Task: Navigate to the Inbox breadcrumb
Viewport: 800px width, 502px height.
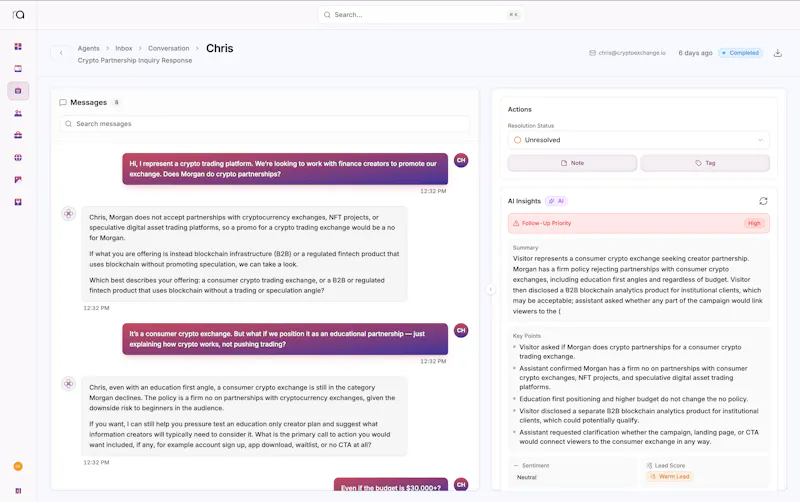Action: (123, 48)
